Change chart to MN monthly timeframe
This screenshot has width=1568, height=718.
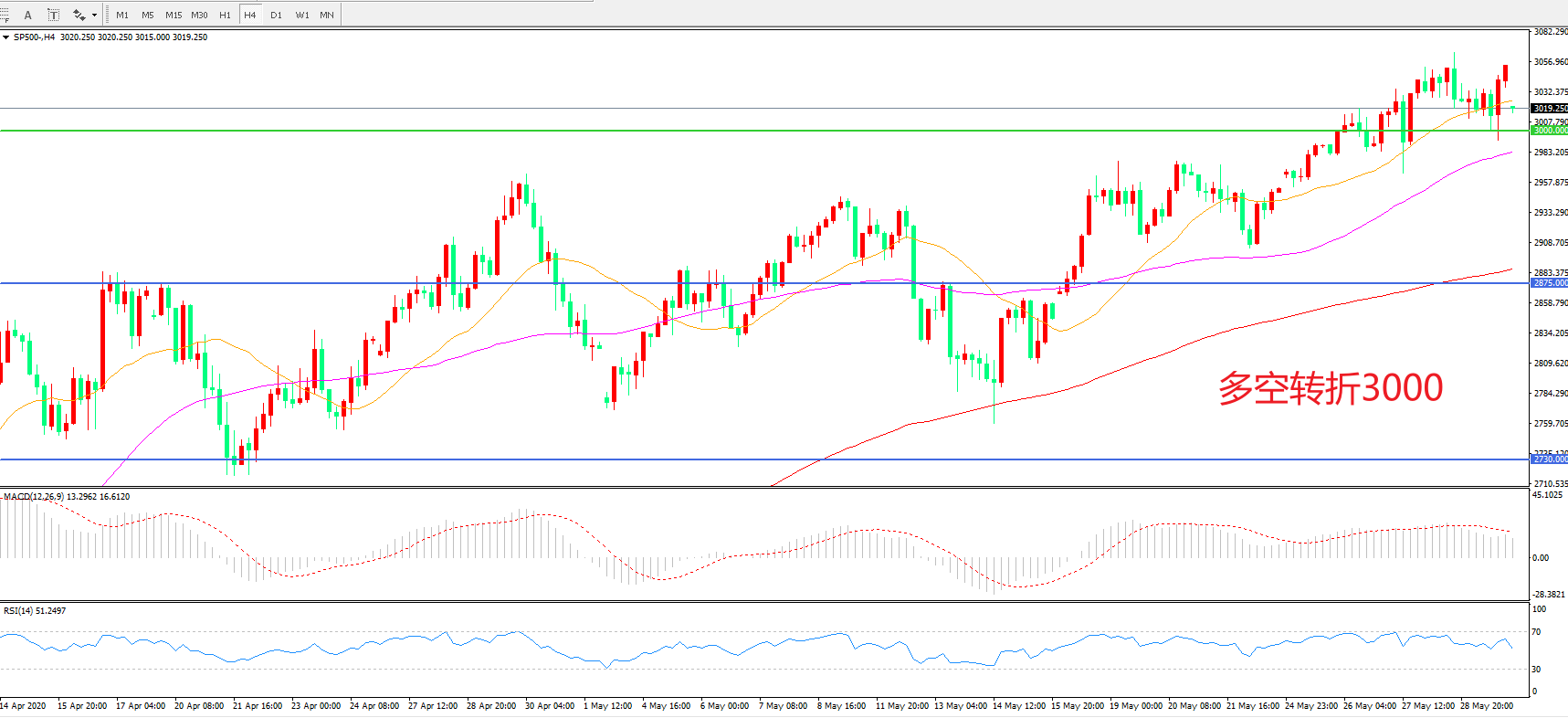(x=327, y=15)
